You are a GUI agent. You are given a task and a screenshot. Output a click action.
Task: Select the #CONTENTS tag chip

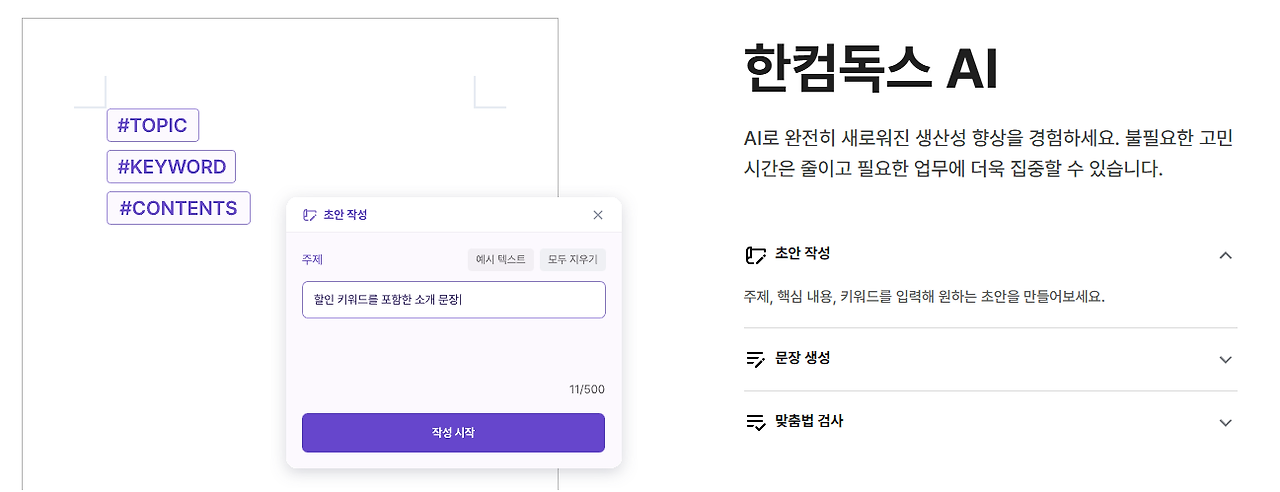click(x=178, y=208)
